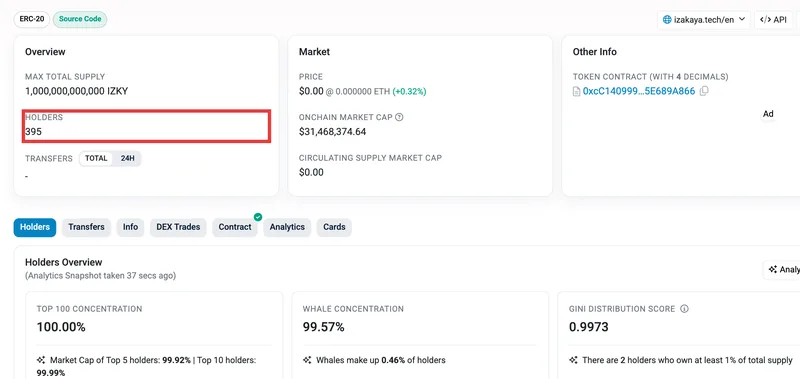Switch transfers view to 24H
This screenshot has width=800, height=379.
(x=128, y=159)
